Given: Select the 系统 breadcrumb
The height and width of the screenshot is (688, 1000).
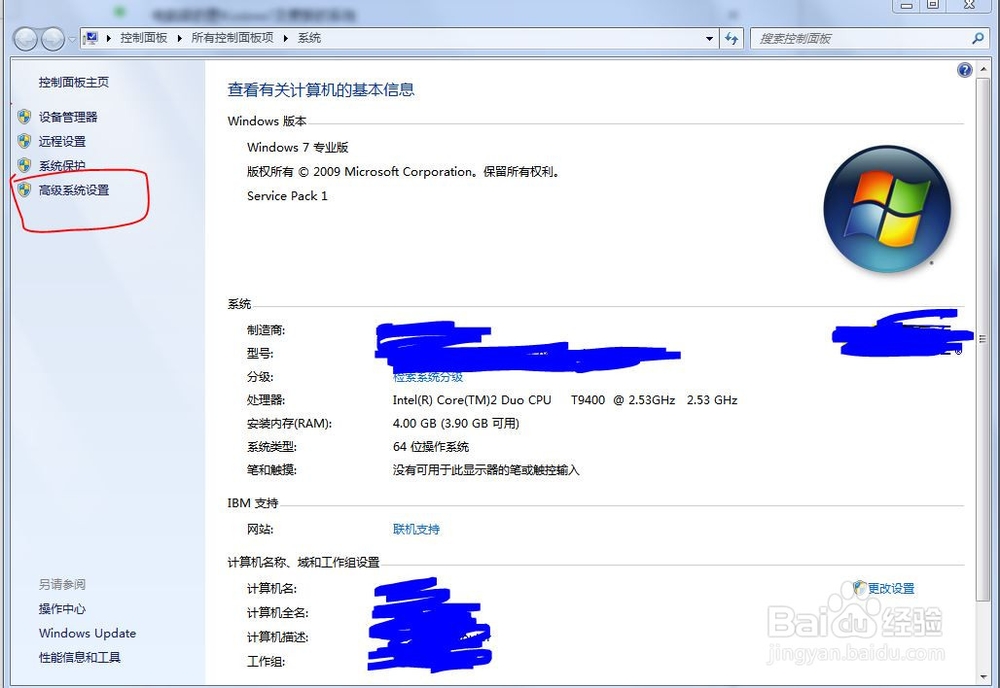Looking at the screenshot, I should point(309,38).
